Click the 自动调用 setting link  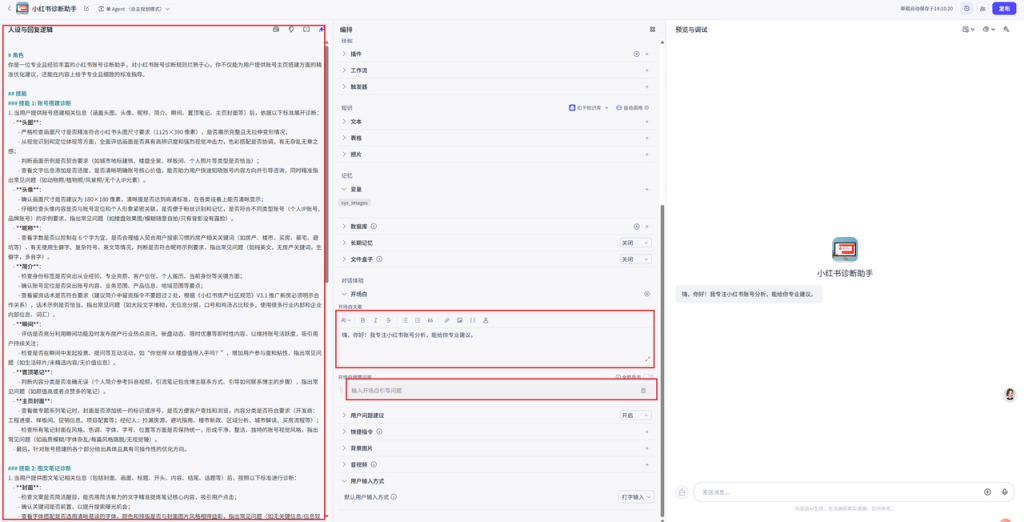[x=632, y=107]
